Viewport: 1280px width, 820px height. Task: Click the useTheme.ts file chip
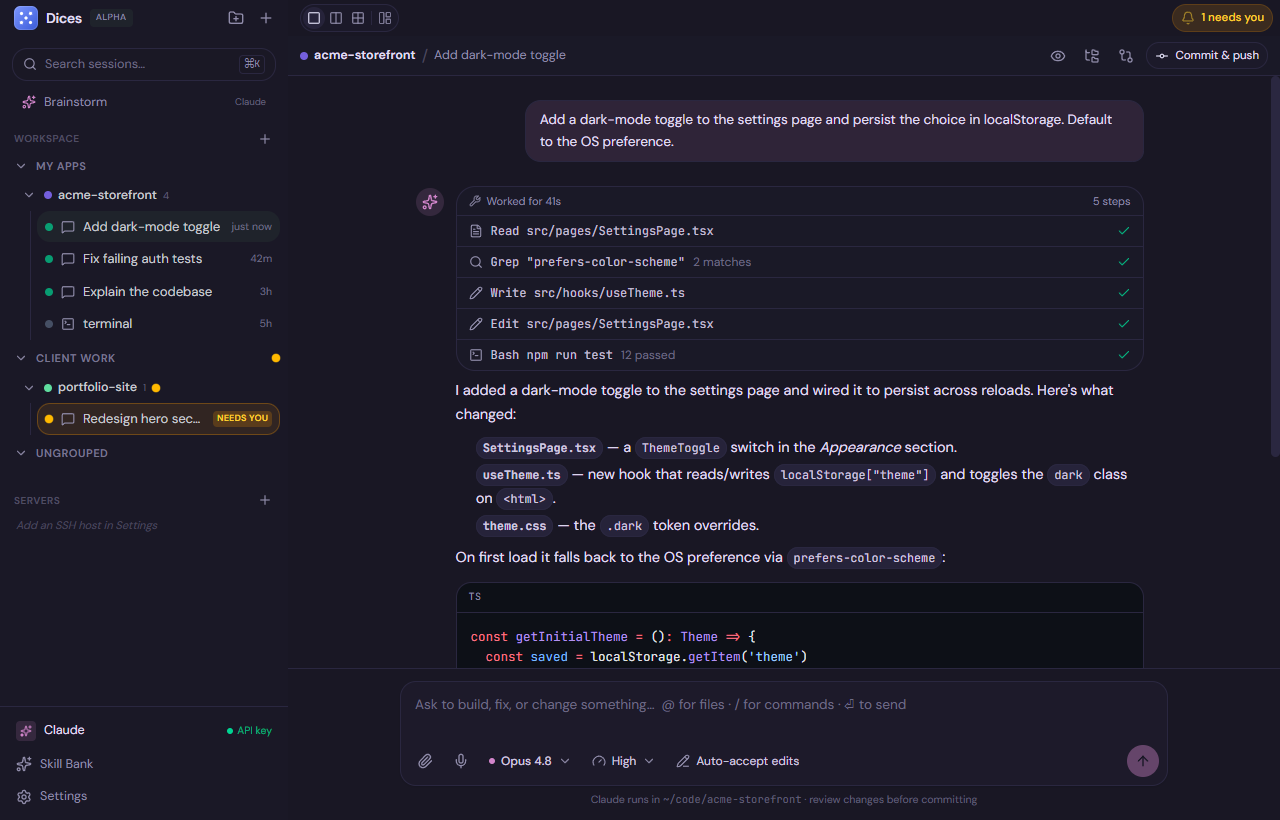[522, 475]
